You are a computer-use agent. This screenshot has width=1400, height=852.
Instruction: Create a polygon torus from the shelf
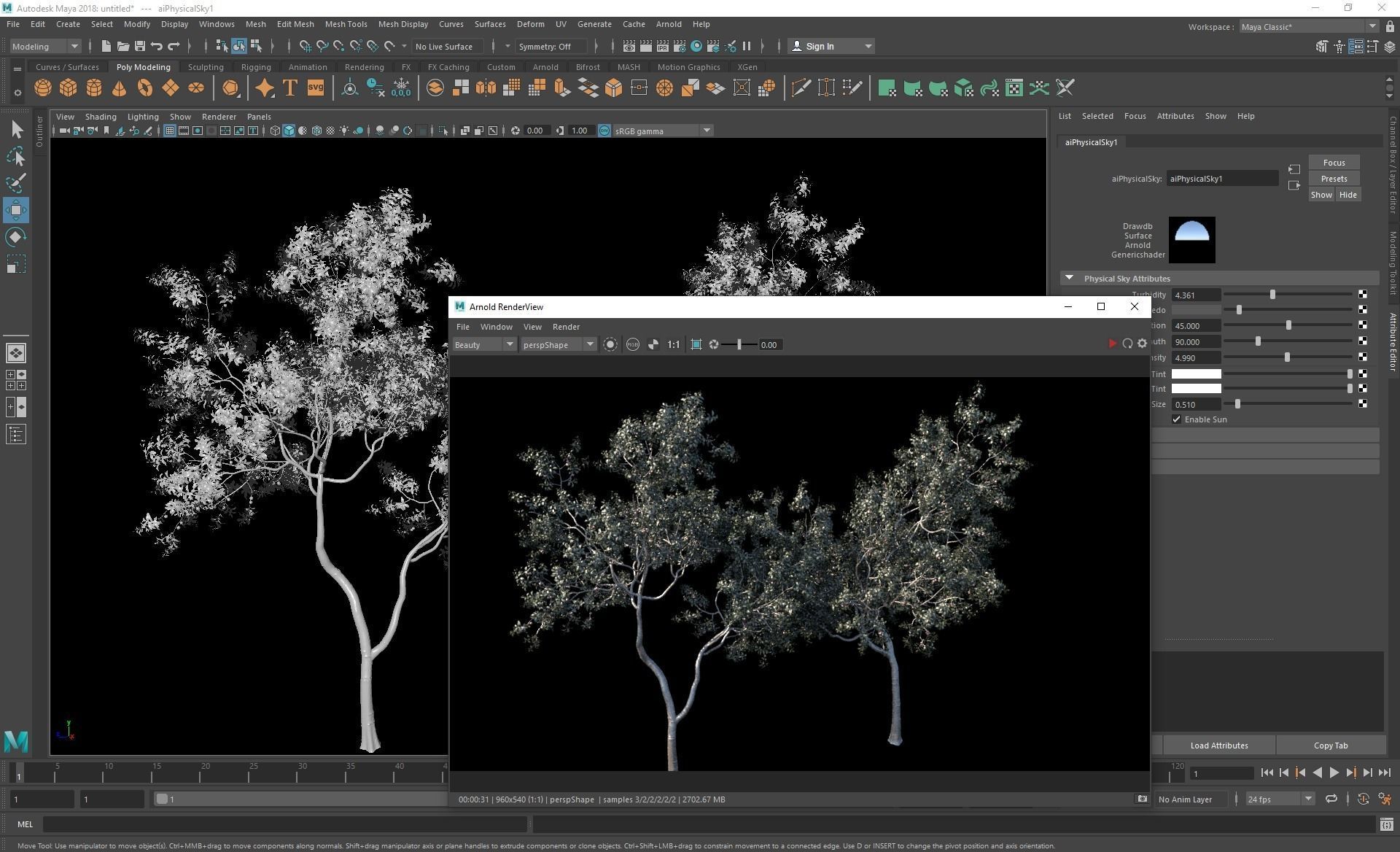(x=145, y=88)
